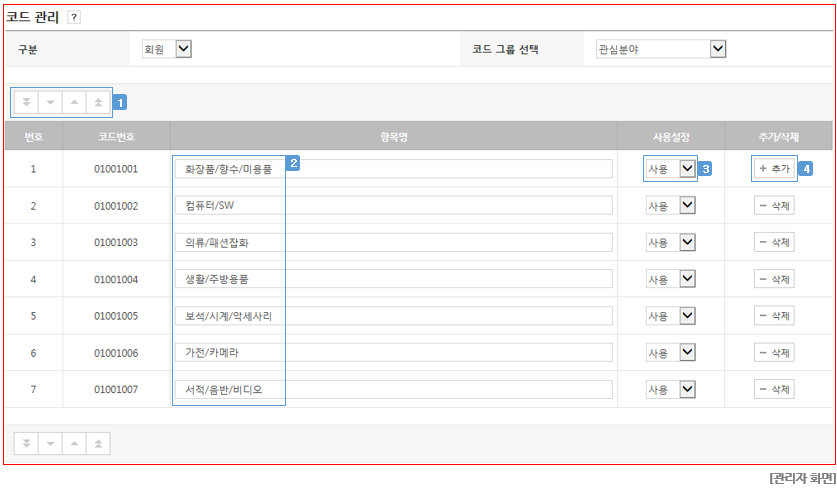Open the 코드 그룹 선택 dropdown showing 관심분야
This screenshot has width=837, height=489.
tap(661, 49)
